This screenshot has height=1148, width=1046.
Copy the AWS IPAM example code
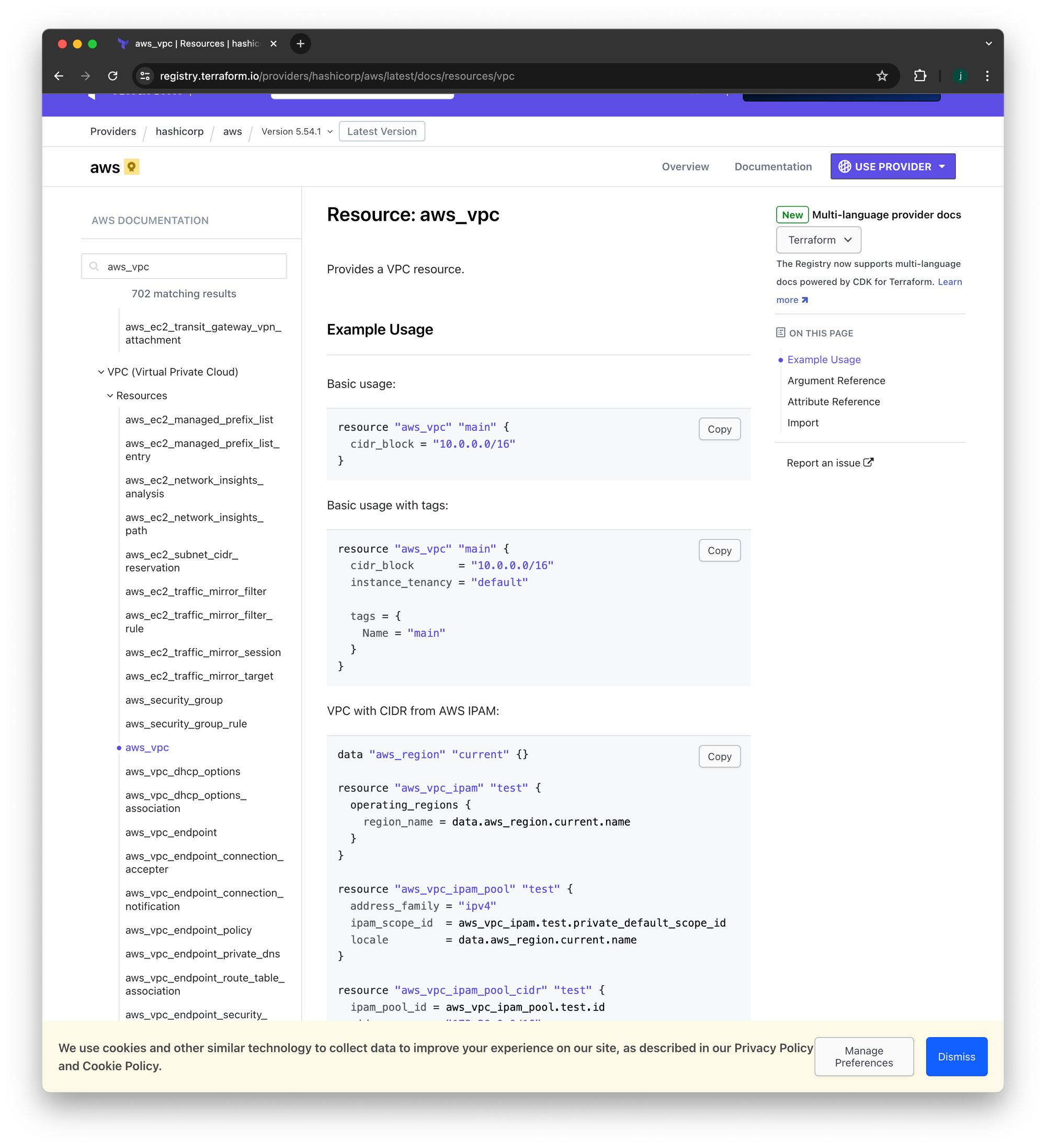[x=719, y=757]
